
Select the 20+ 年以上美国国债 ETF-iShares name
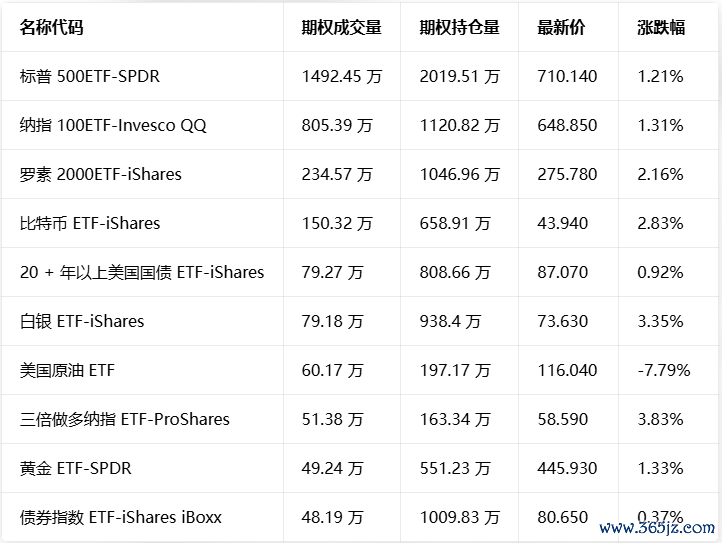[x=142, y=272]
